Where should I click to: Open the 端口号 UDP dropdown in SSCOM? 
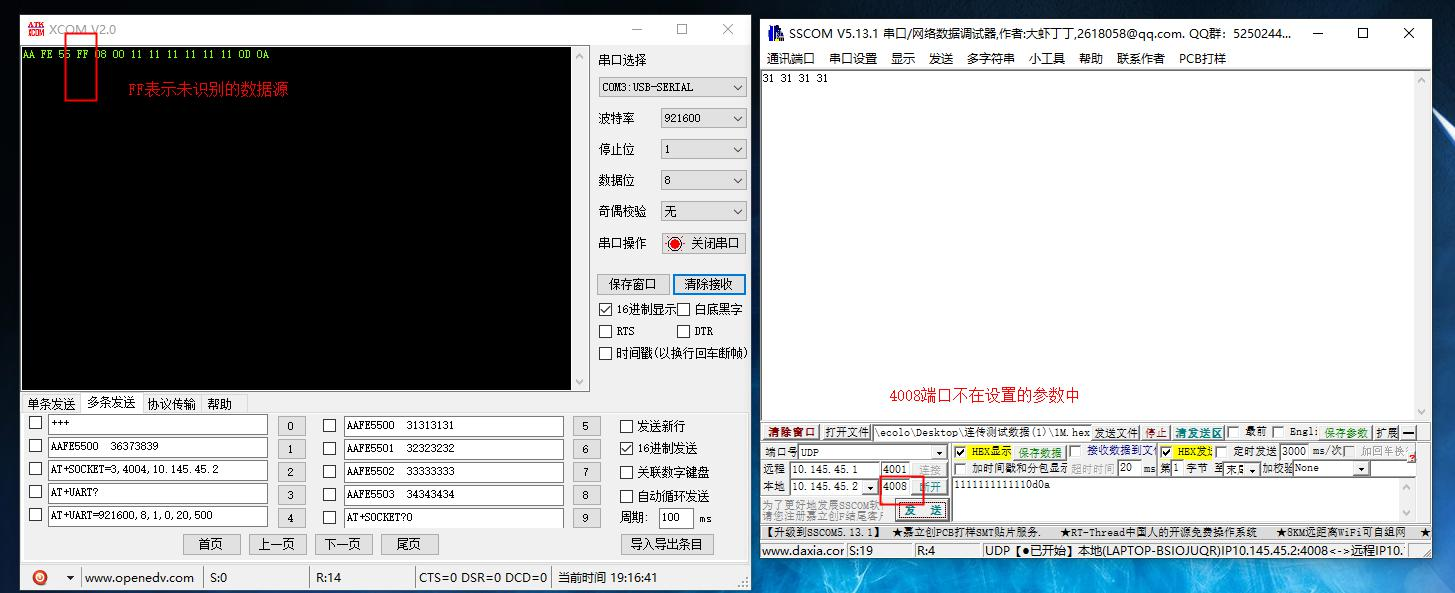pos(870,453)
